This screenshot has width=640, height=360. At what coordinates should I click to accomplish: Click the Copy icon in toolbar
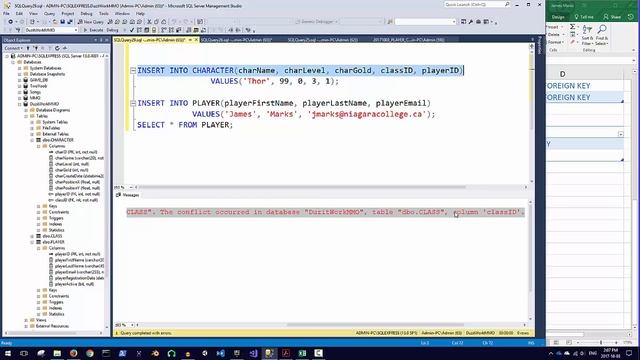coord(156,22)
